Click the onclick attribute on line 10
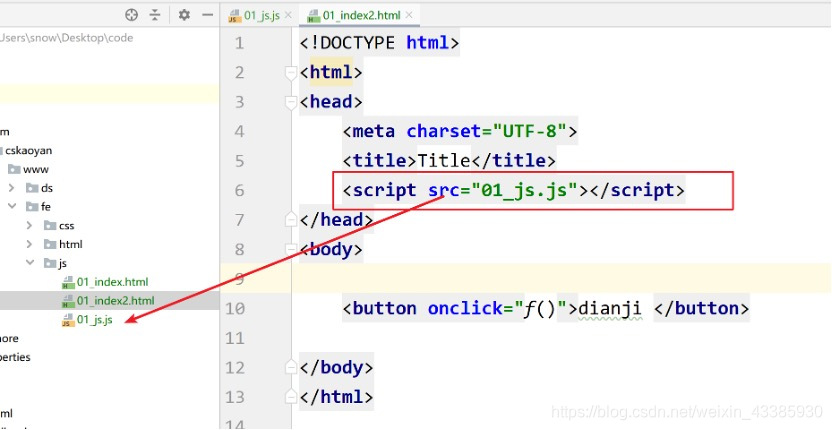 pyautogui.click(x=465, y=308)
